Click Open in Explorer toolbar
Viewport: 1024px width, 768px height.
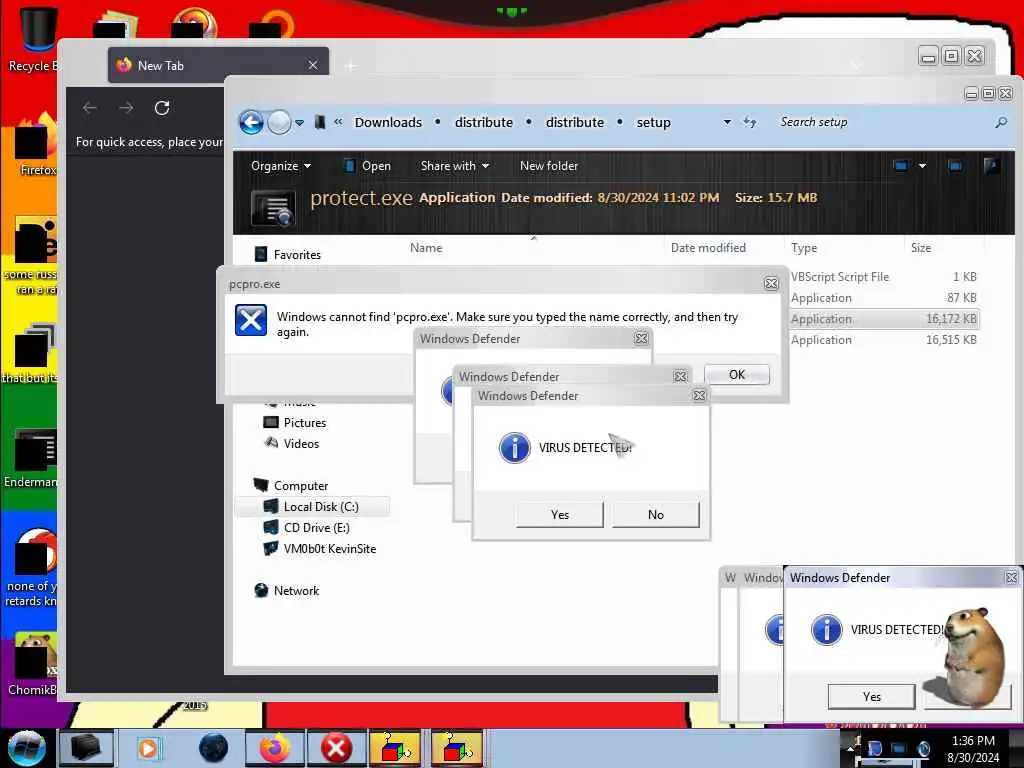[x=368, y=166]
